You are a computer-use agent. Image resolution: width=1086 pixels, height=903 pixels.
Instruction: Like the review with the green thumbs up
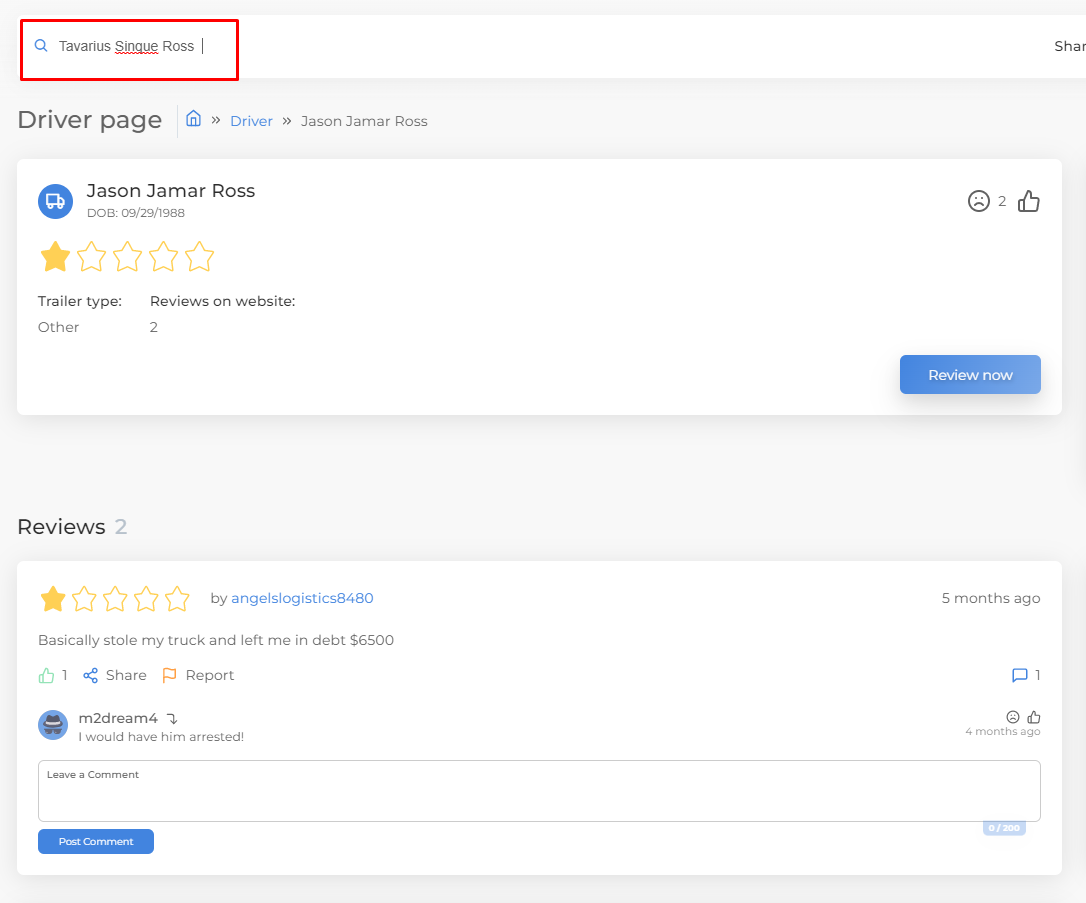pos(46,675)
